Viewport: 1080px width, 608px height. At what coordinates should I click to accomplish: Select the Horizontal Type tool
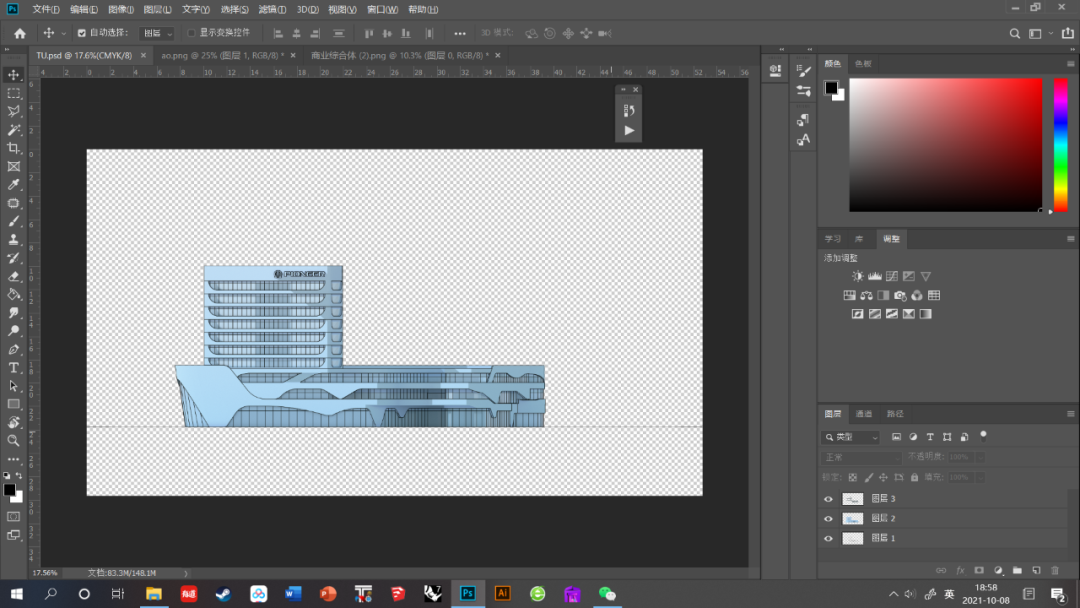click(14, 368)
